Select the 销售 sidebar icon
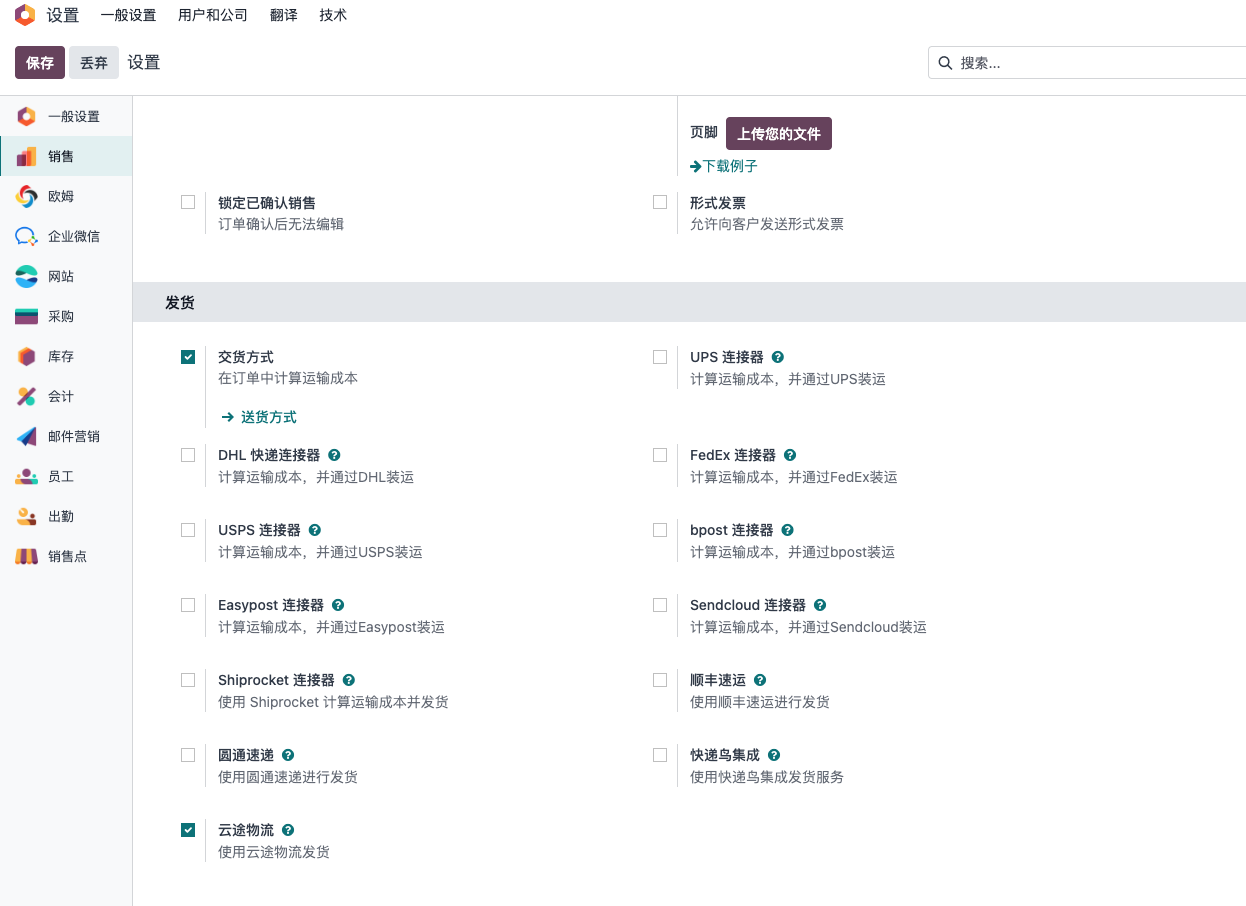Image resolution: width=1246 pixels, height=906 pixels. (26, 156)
